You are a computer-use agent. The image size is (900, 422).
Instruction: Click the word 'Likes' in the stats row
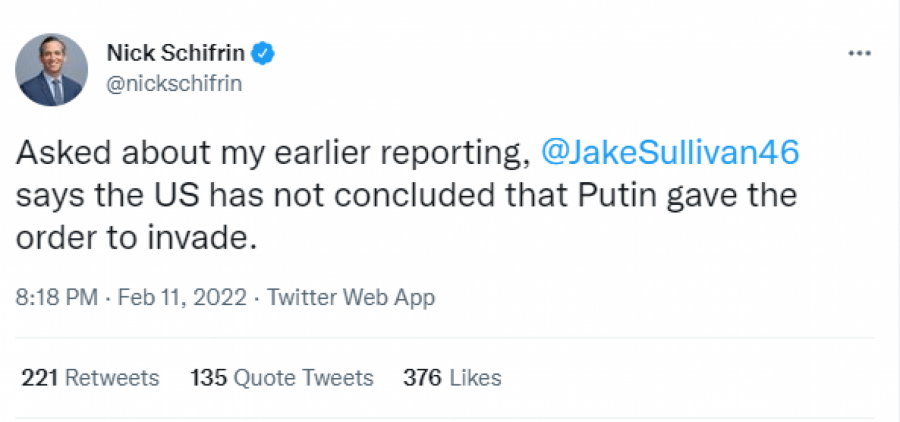point(476,378)
